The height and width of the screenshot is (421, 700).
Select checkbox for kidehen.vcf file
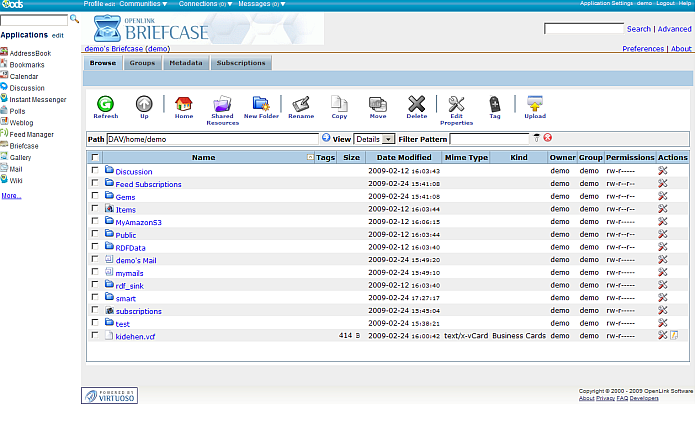click(x=95, y=336)
